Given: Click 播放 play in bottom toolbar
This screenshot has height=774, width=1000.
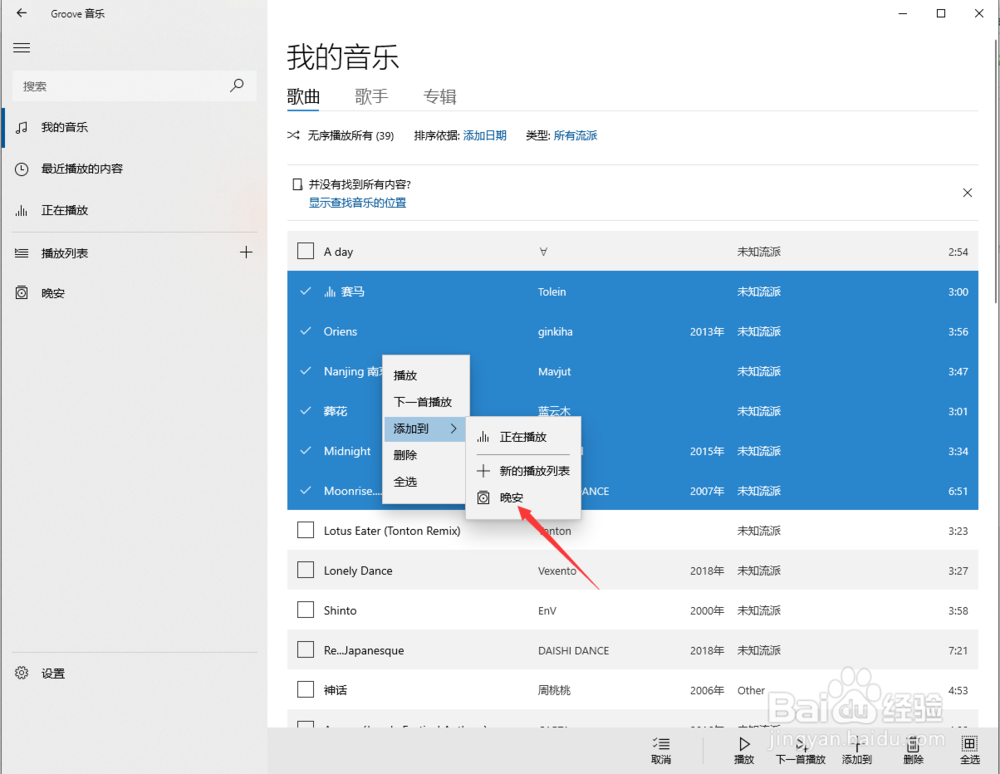Looking at the screenshot, I should coord(744,750).
